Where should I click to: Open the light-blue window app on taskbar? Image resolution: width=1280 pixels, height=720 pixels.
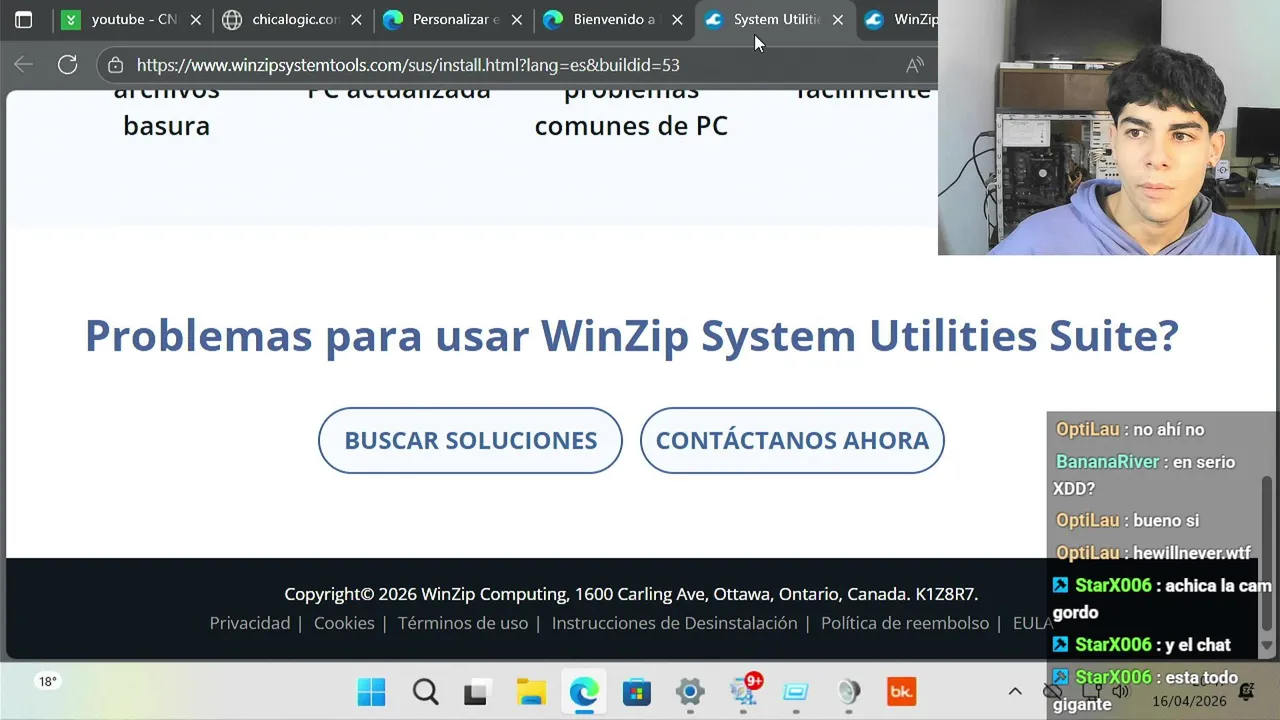tap(796, 692)
